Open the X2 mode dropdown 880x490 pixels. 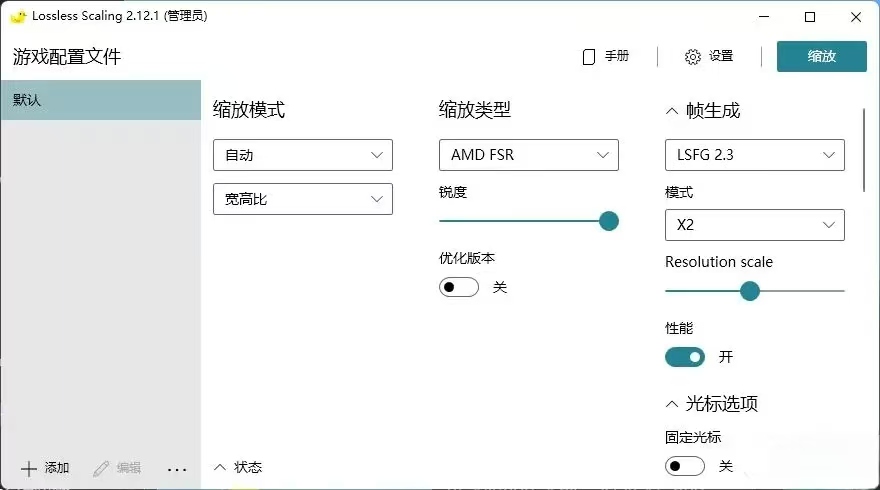coord(754,225)
